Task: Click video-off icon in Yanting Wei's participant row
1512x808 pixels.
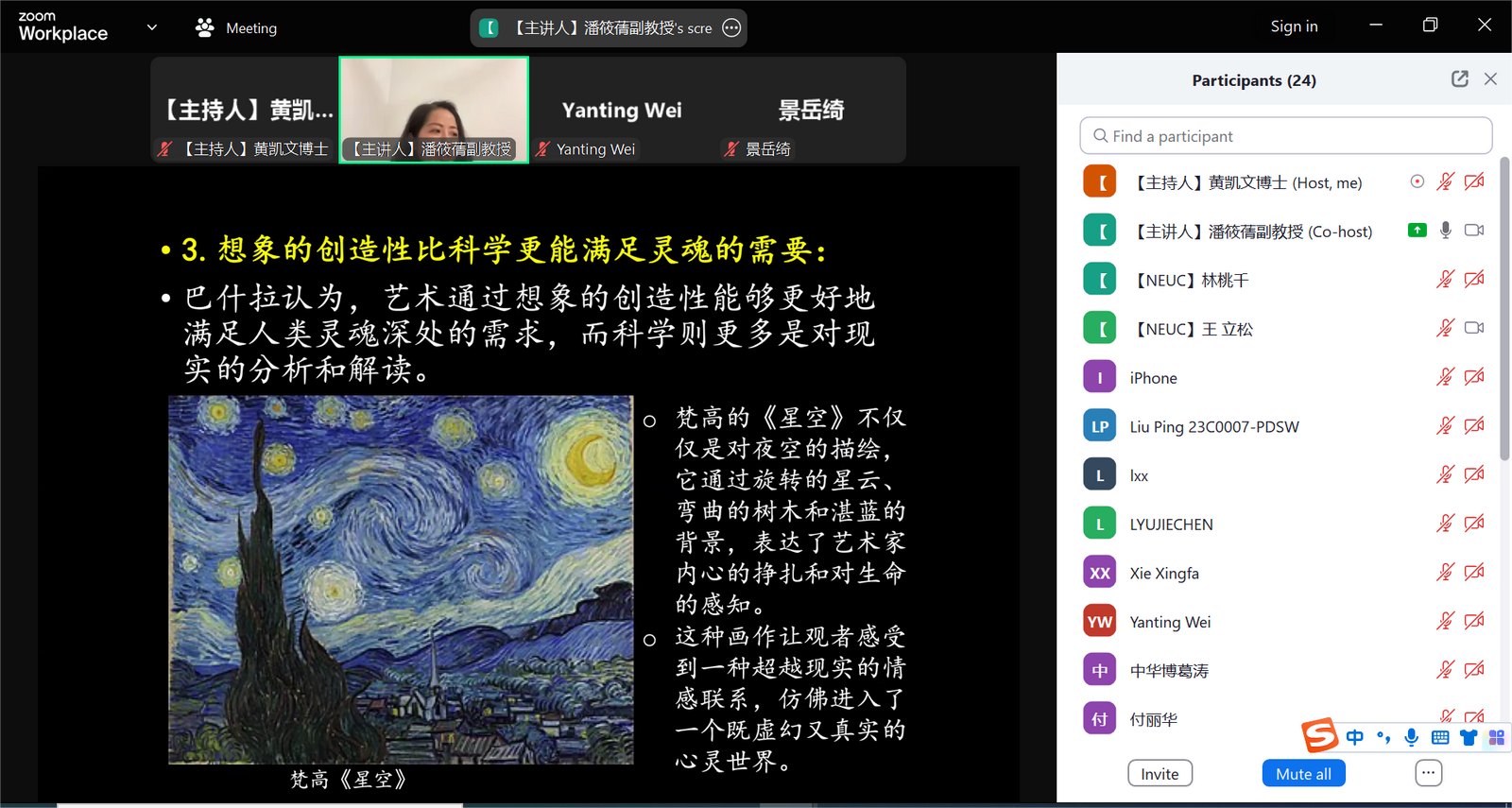Action: tap(1474, 621)
